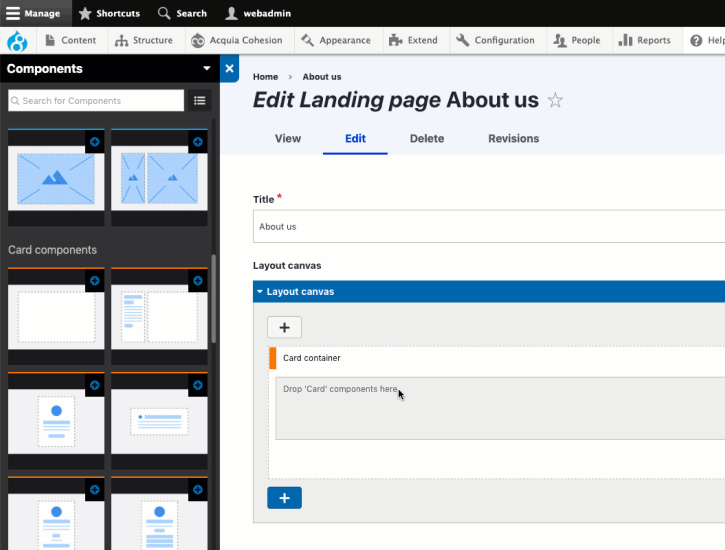Click the Delete tab
The image size is (725, 550).
(x=427, y=139)
